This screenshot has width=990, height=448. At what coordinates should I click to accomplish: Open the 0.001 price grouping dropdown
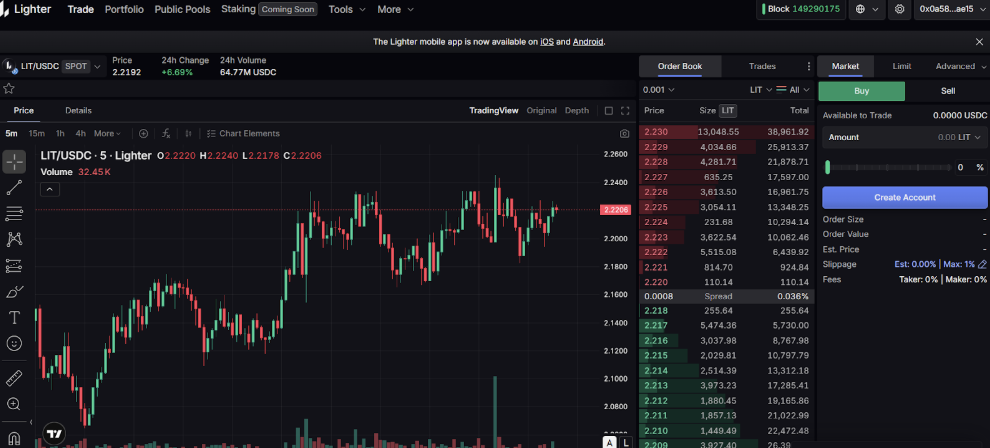point(659,89)
